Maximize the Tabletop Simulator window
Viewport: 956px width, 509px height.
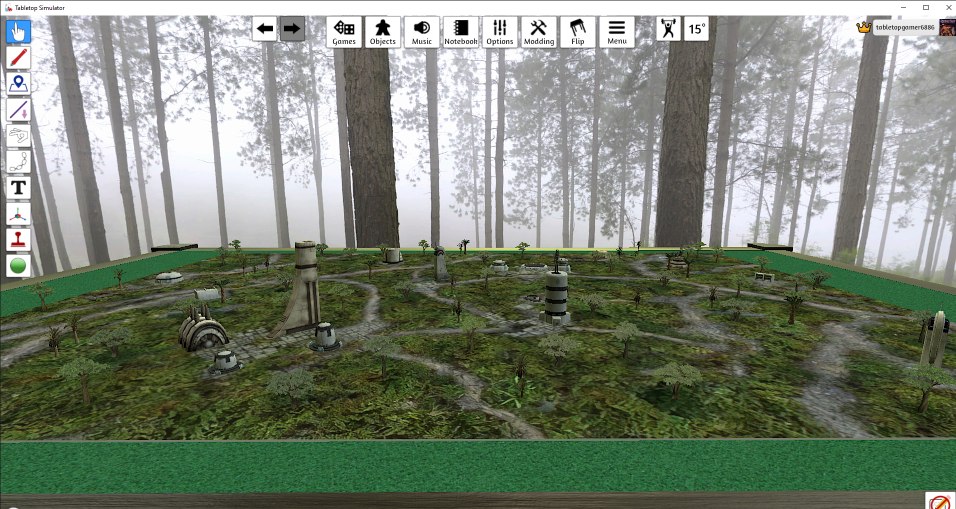click(x=926, y=7)
